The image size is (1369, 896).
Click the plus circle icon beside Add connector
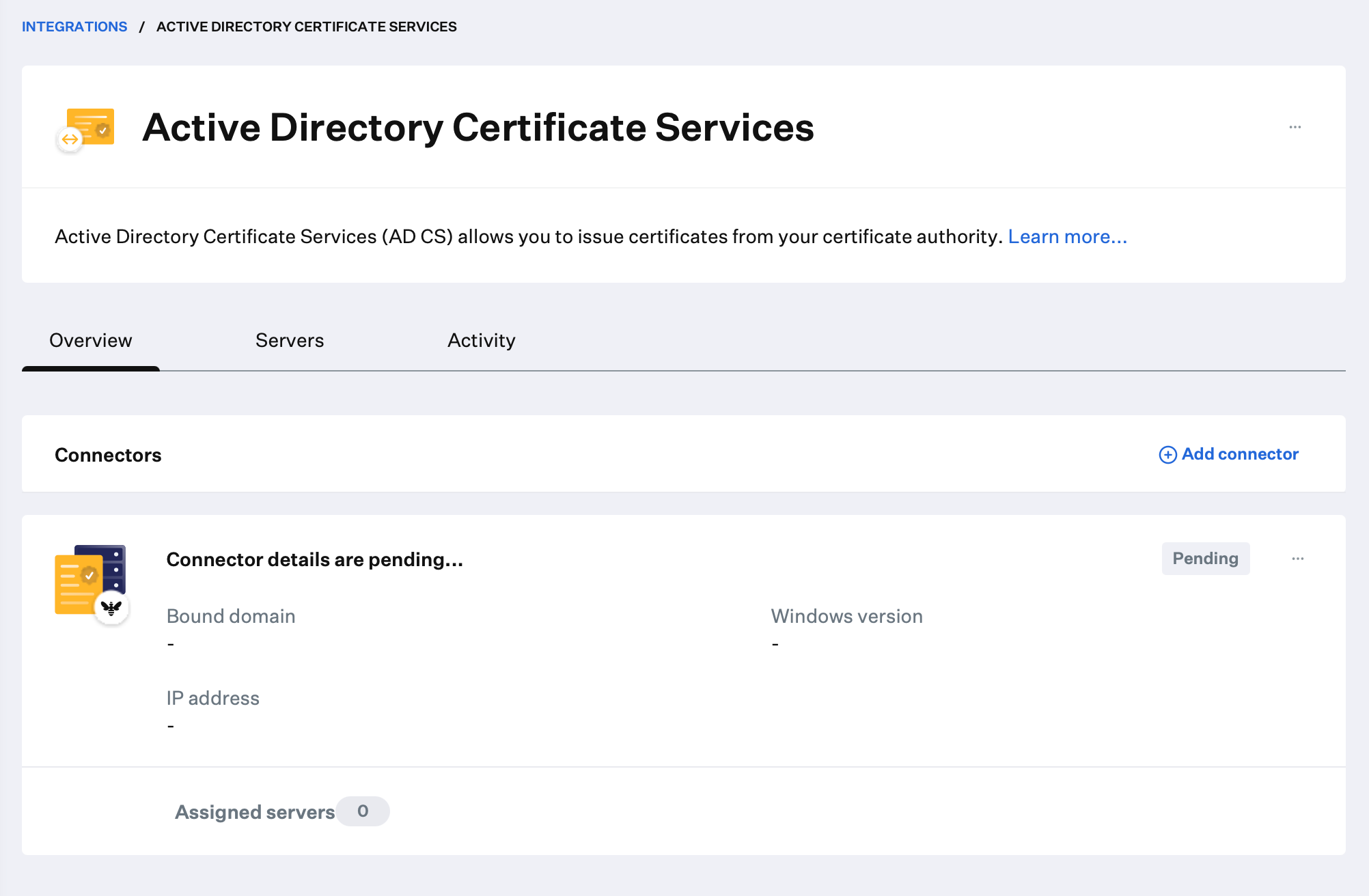(1168, 455)
